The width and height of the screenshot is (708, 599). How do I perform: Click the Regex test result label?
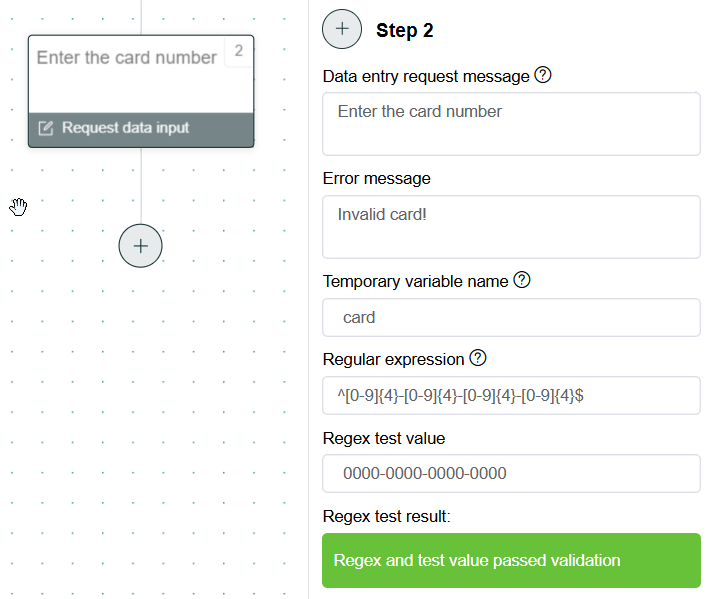coord(387,516)
